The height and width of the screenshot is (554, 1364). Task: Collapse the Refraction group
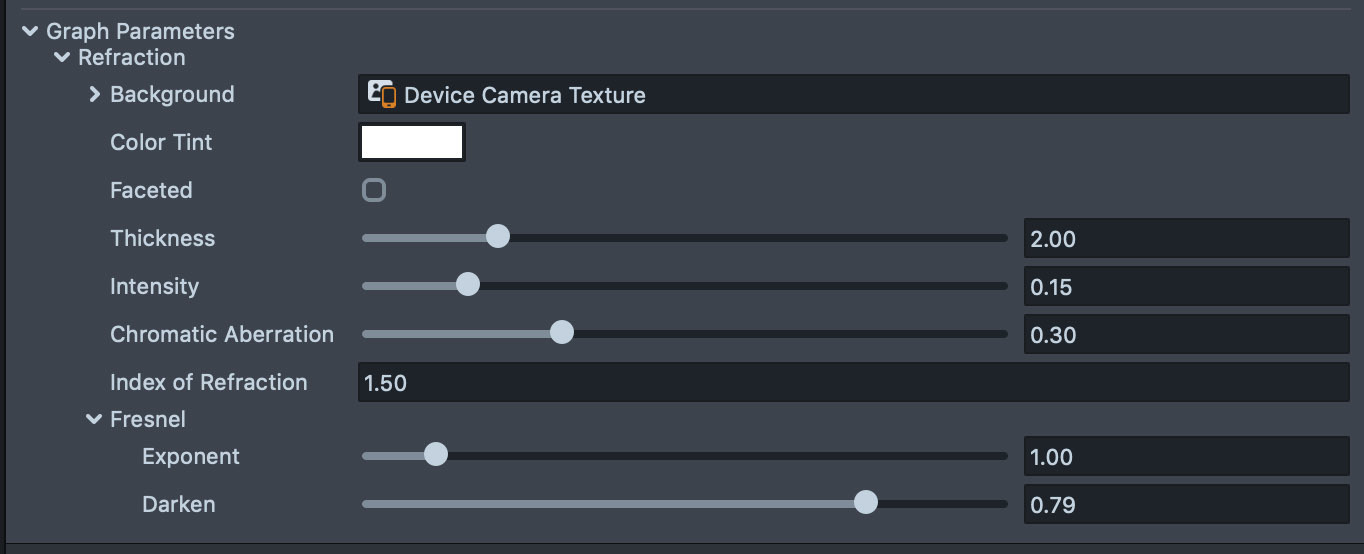[62, 58]
